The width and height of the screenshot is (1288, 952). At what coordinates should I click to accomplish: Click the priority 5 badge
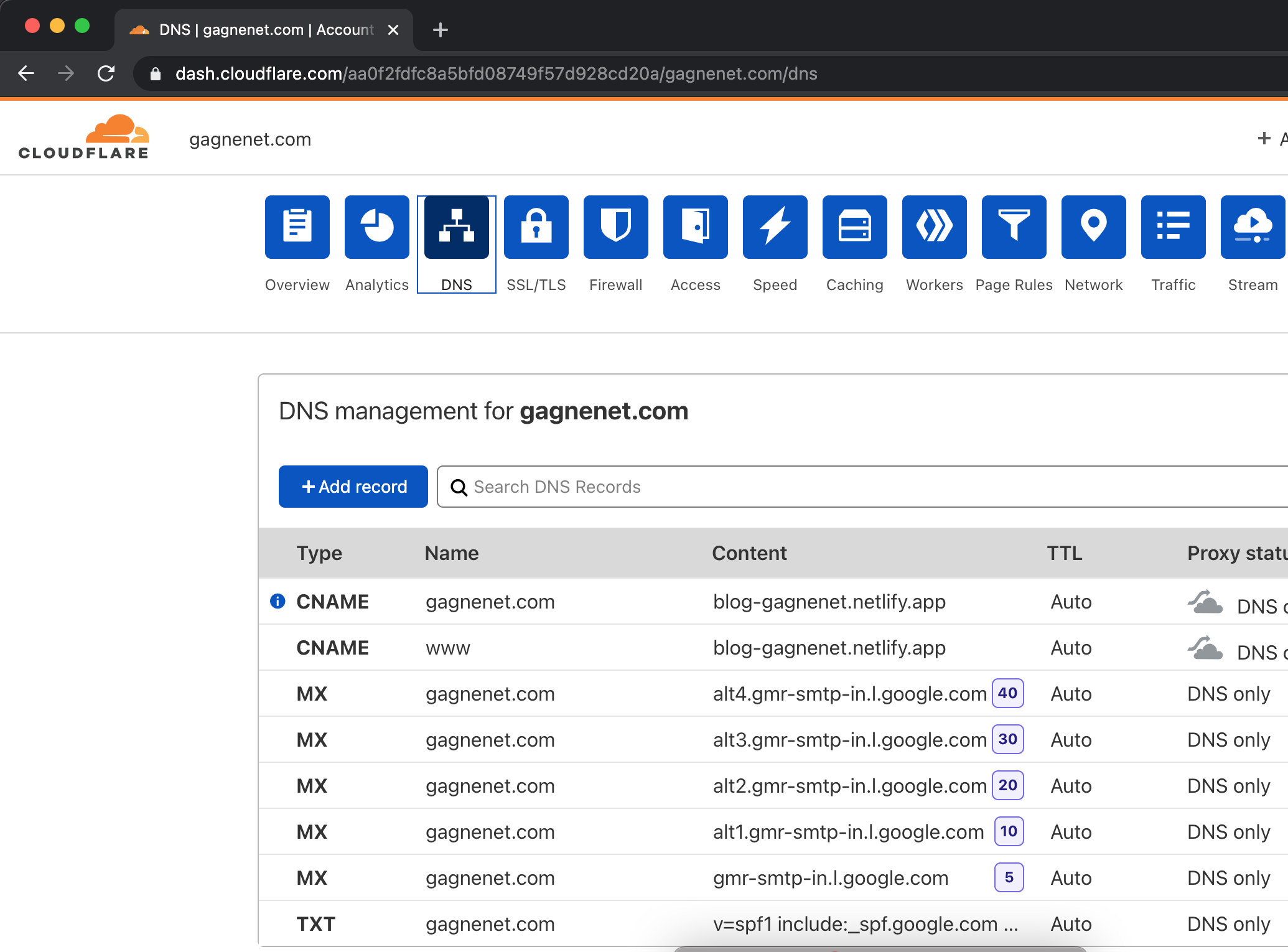click(1009, 877)
